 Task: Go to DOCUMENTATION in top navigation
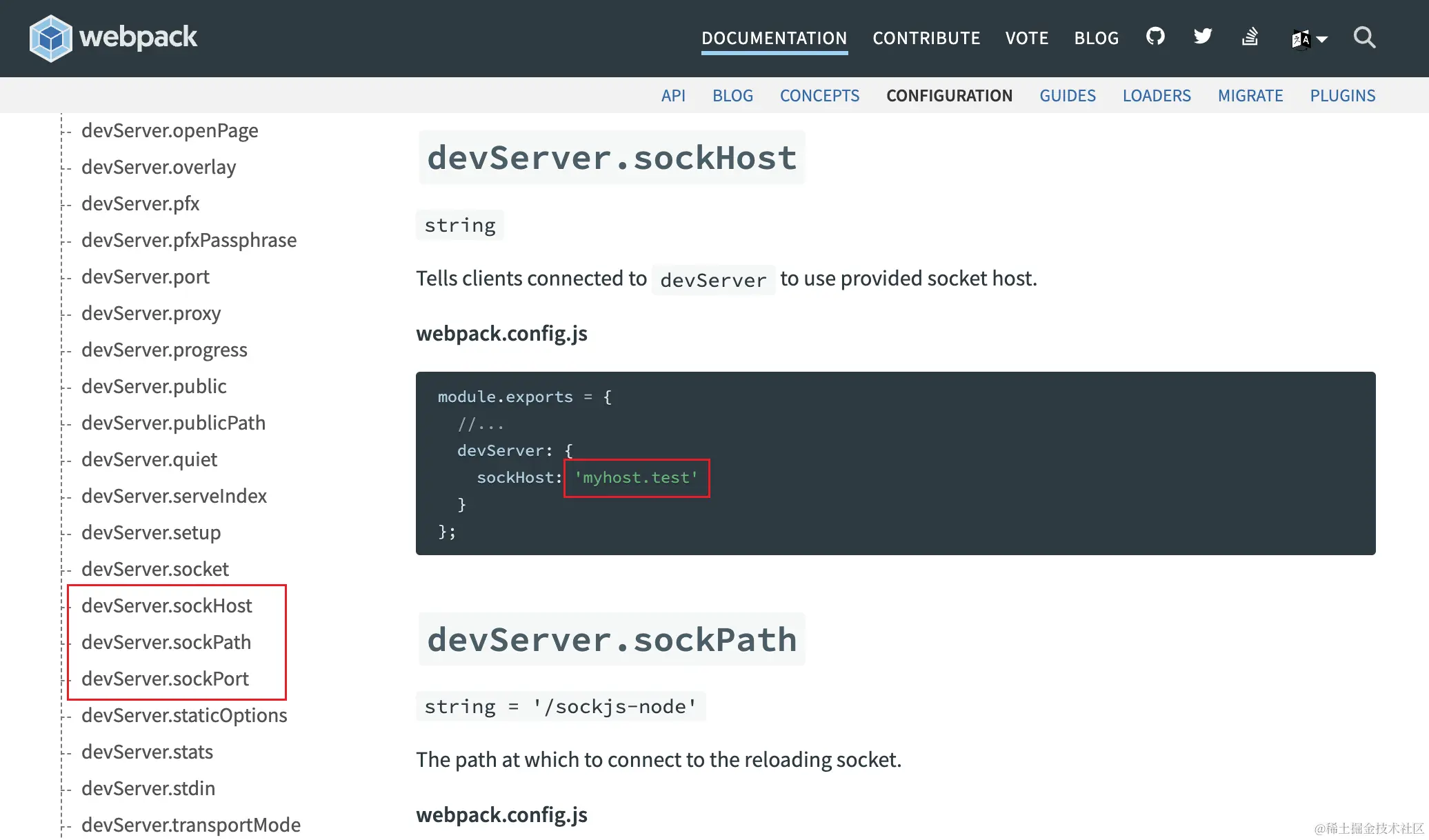coord(775,38)
